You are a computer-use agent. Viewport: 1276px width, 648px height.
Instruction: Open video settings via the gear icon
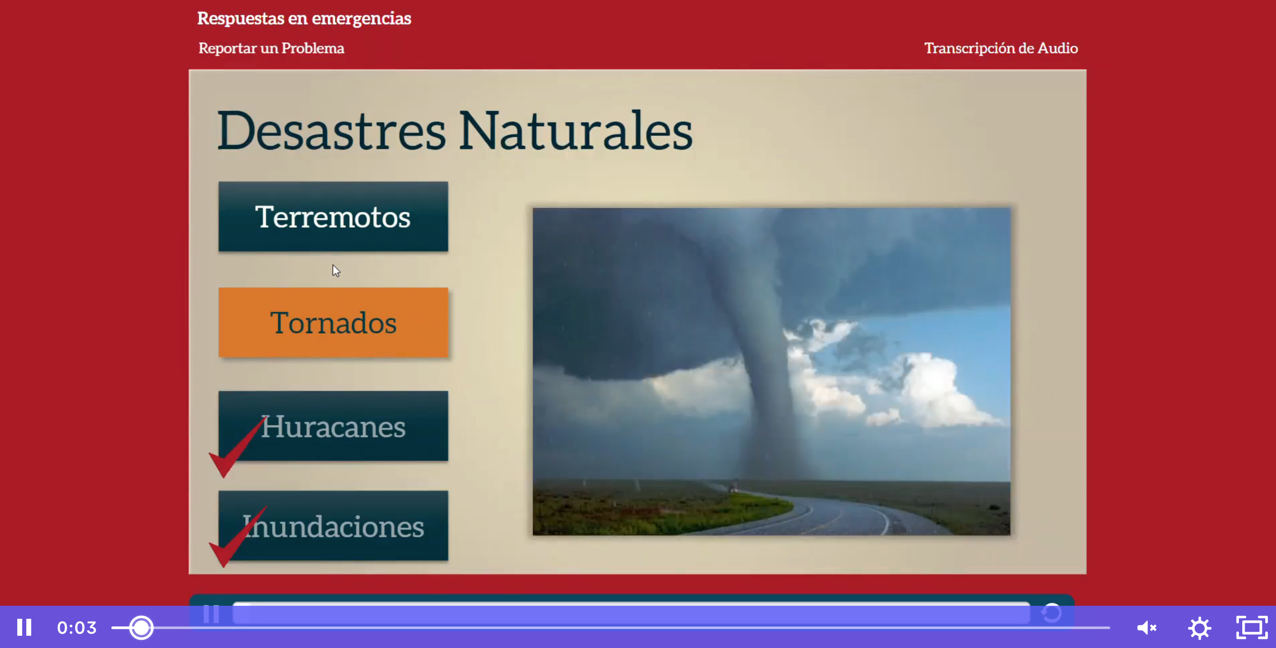pos(1199,627)
